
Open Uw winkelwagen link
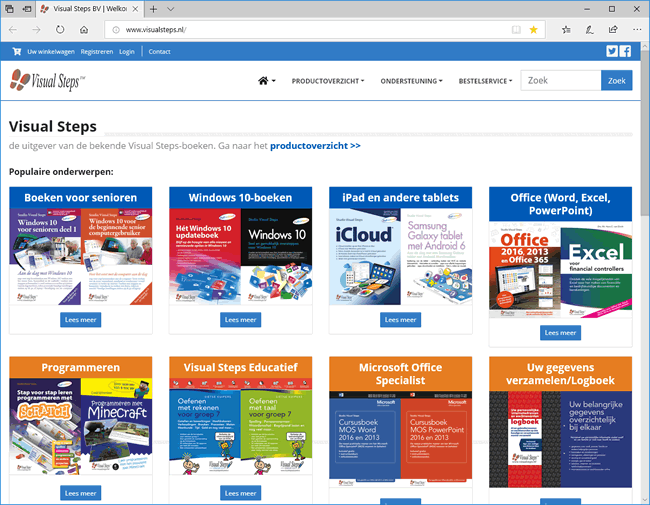point(51,52)
